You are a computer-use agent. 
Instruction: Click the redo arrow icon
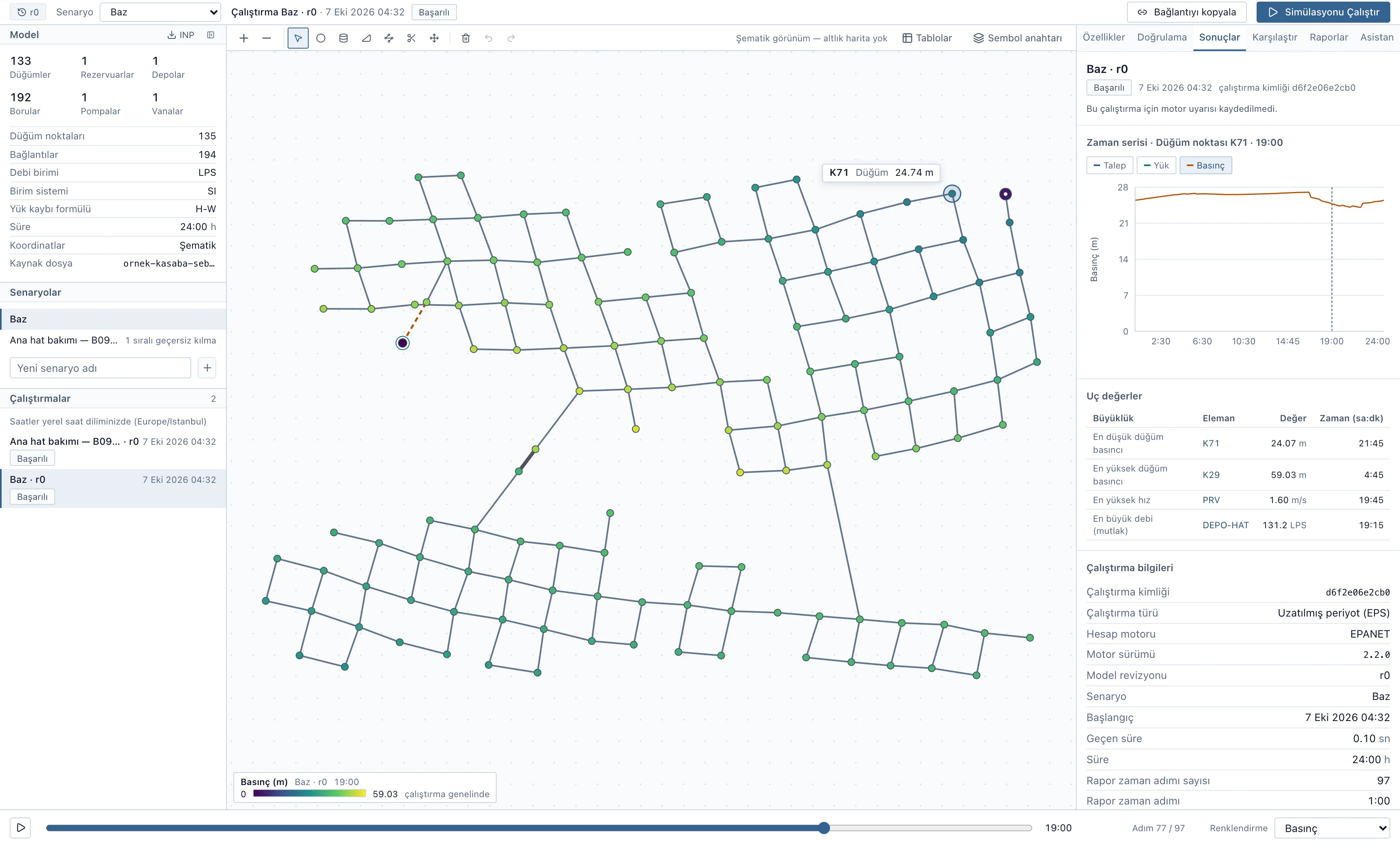coord(511,38)
